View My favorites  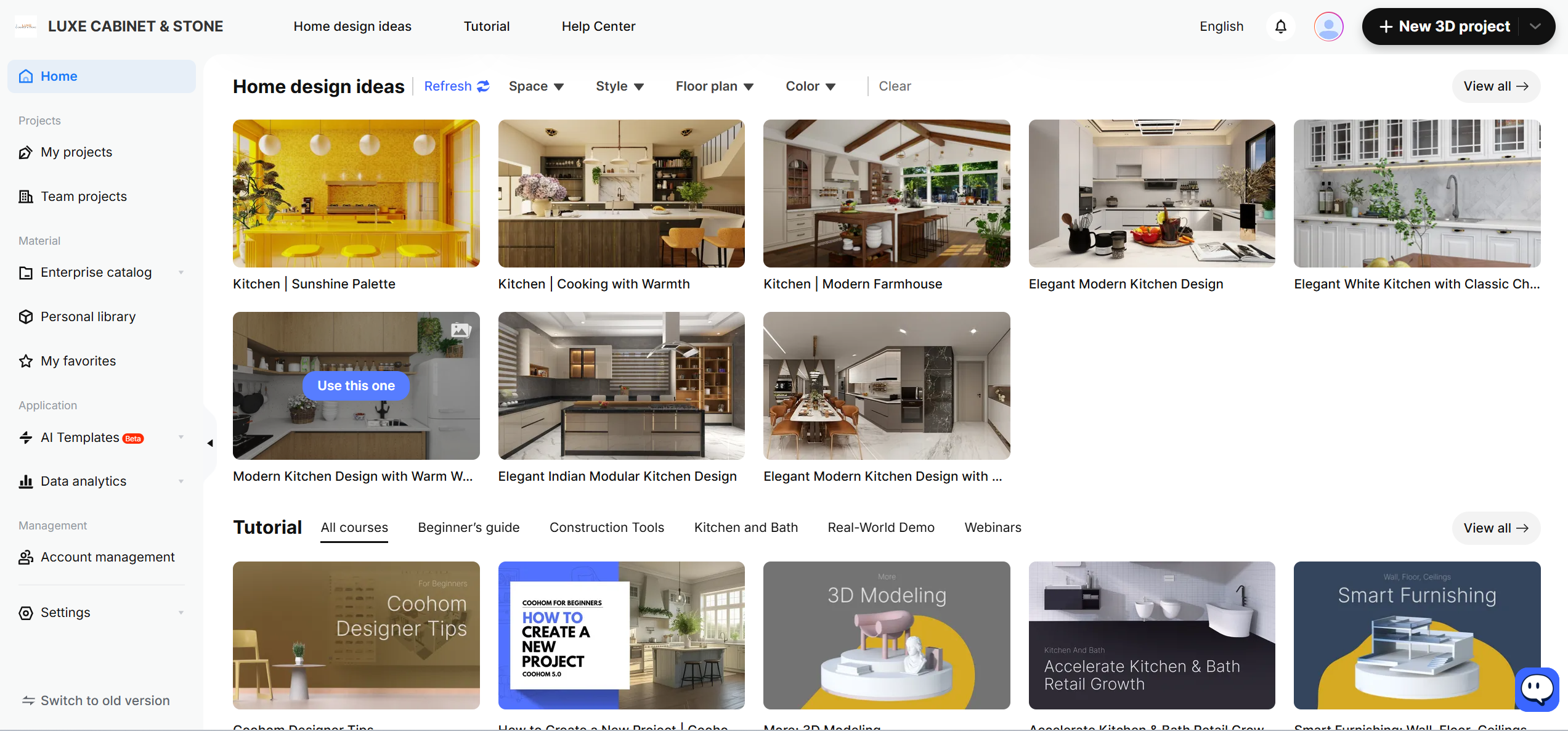coord(78,361)
